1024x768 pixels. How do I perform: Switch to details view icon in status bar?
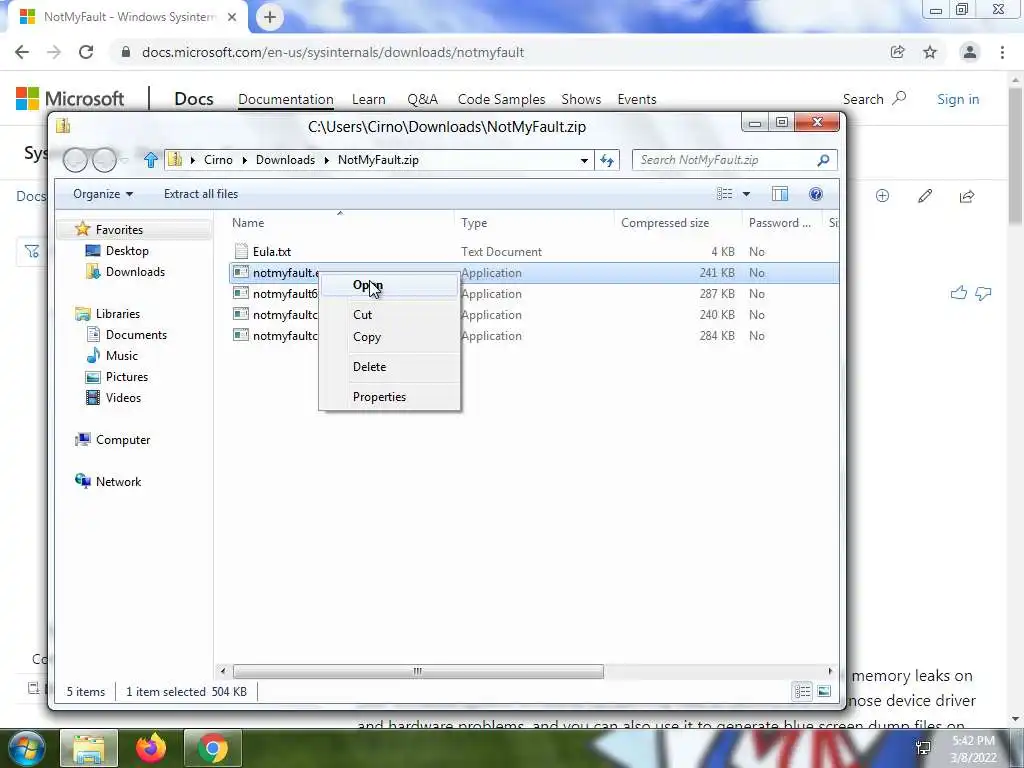[802, 692]
